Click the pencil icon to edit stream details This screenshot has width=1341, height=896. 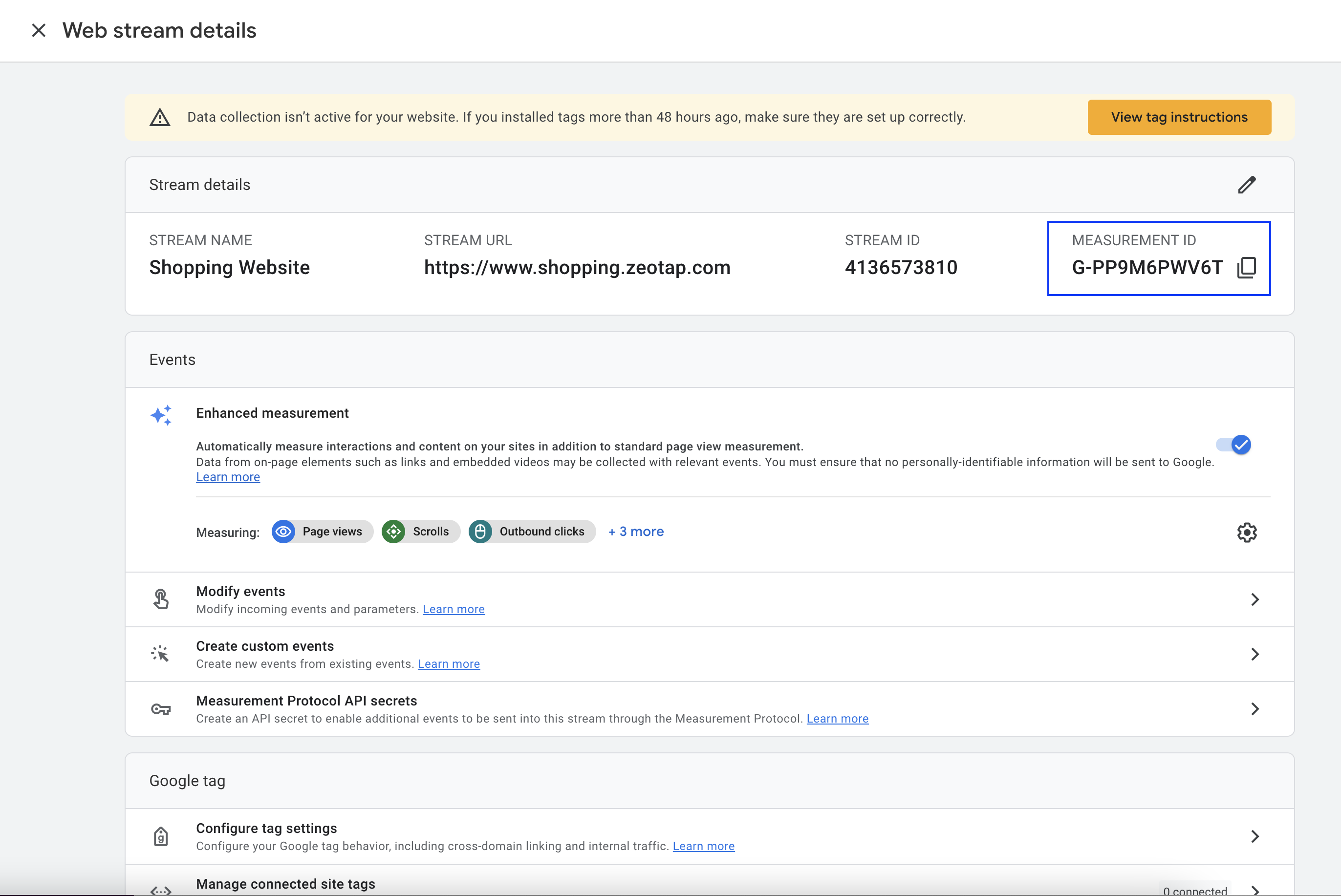click(x=1247, y=185)
